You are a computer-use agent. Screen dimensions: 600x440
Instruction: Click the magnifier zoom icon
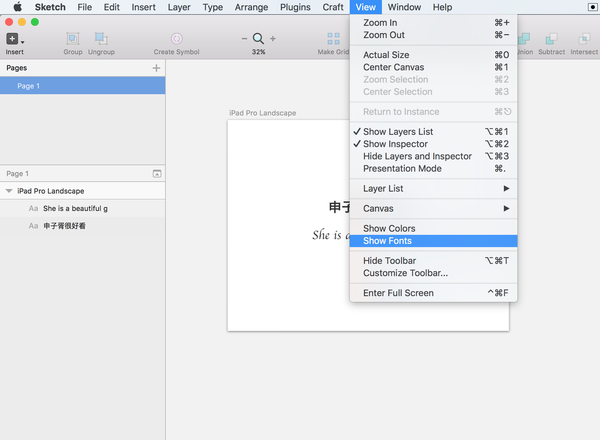[258, 38]
